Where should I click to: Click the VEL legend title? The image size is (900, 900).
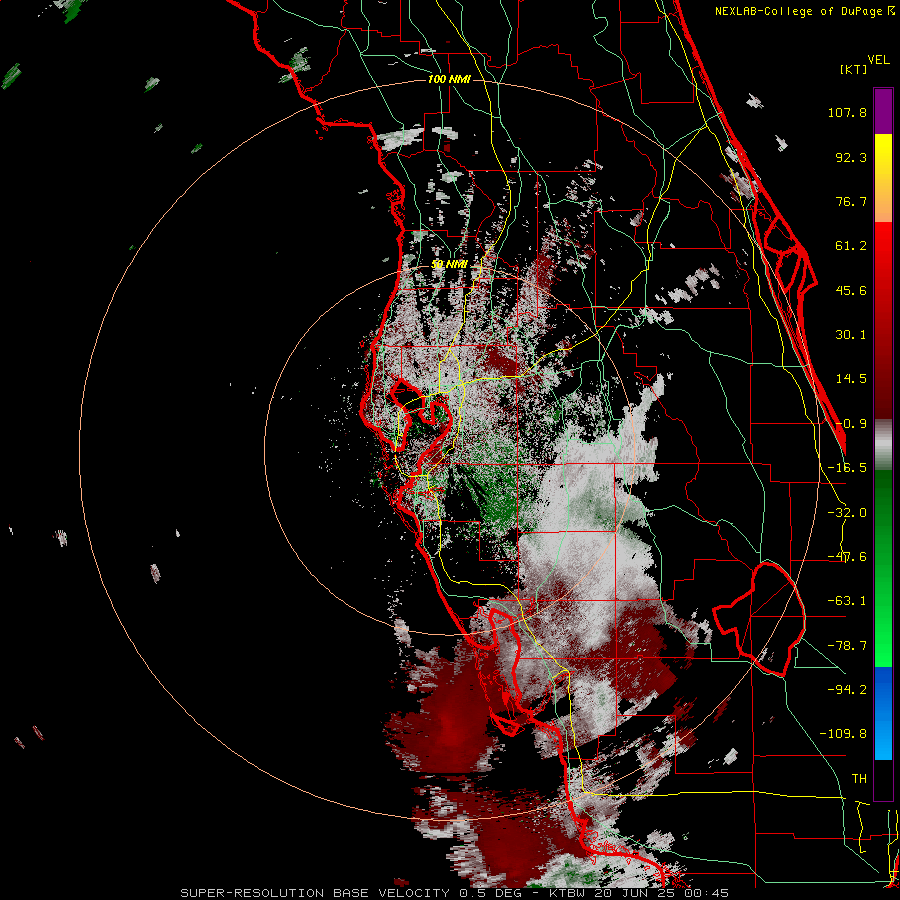879,60
